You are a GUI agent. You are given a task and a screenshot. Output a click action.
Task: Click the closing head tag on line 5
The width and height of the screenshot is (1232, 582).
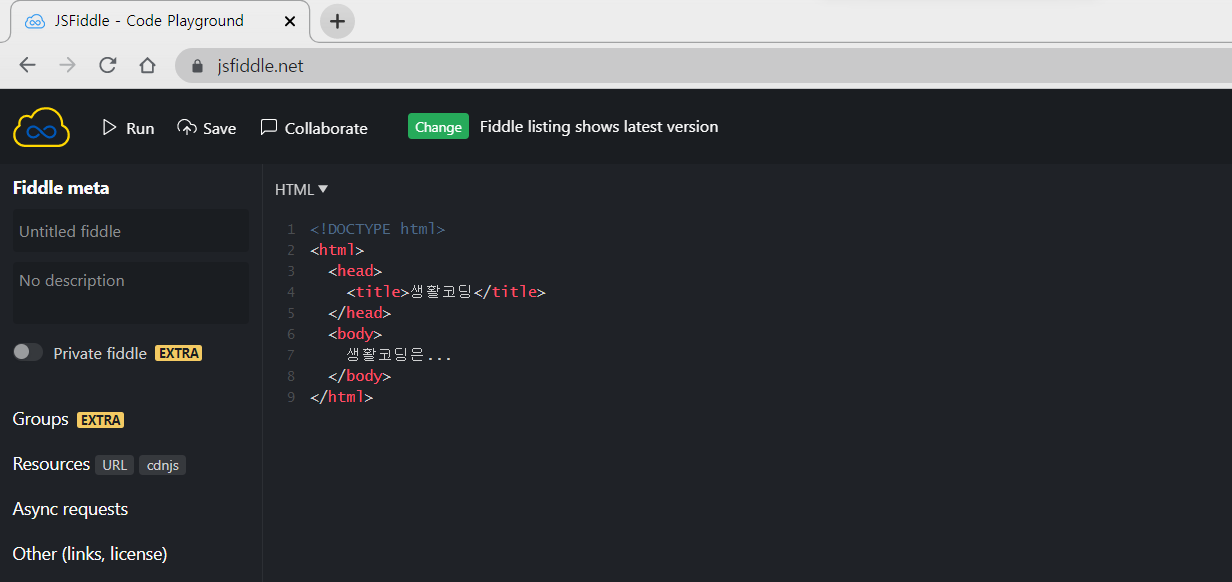point(359,313)
